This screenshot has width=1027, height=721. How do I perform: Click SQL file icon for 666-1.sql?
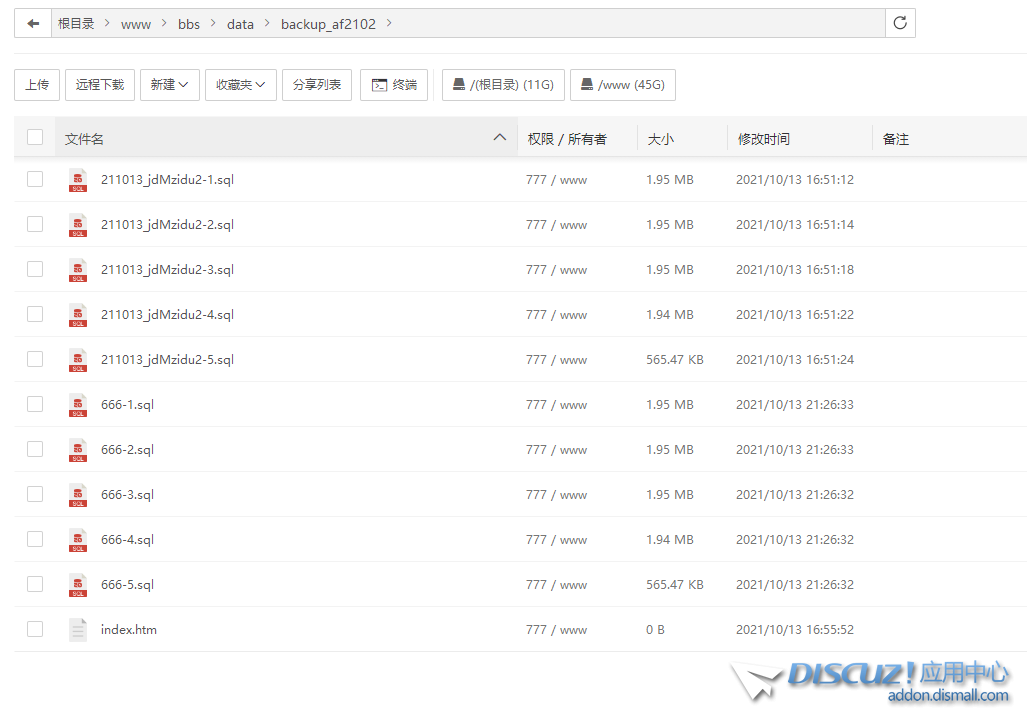[78, 405]
